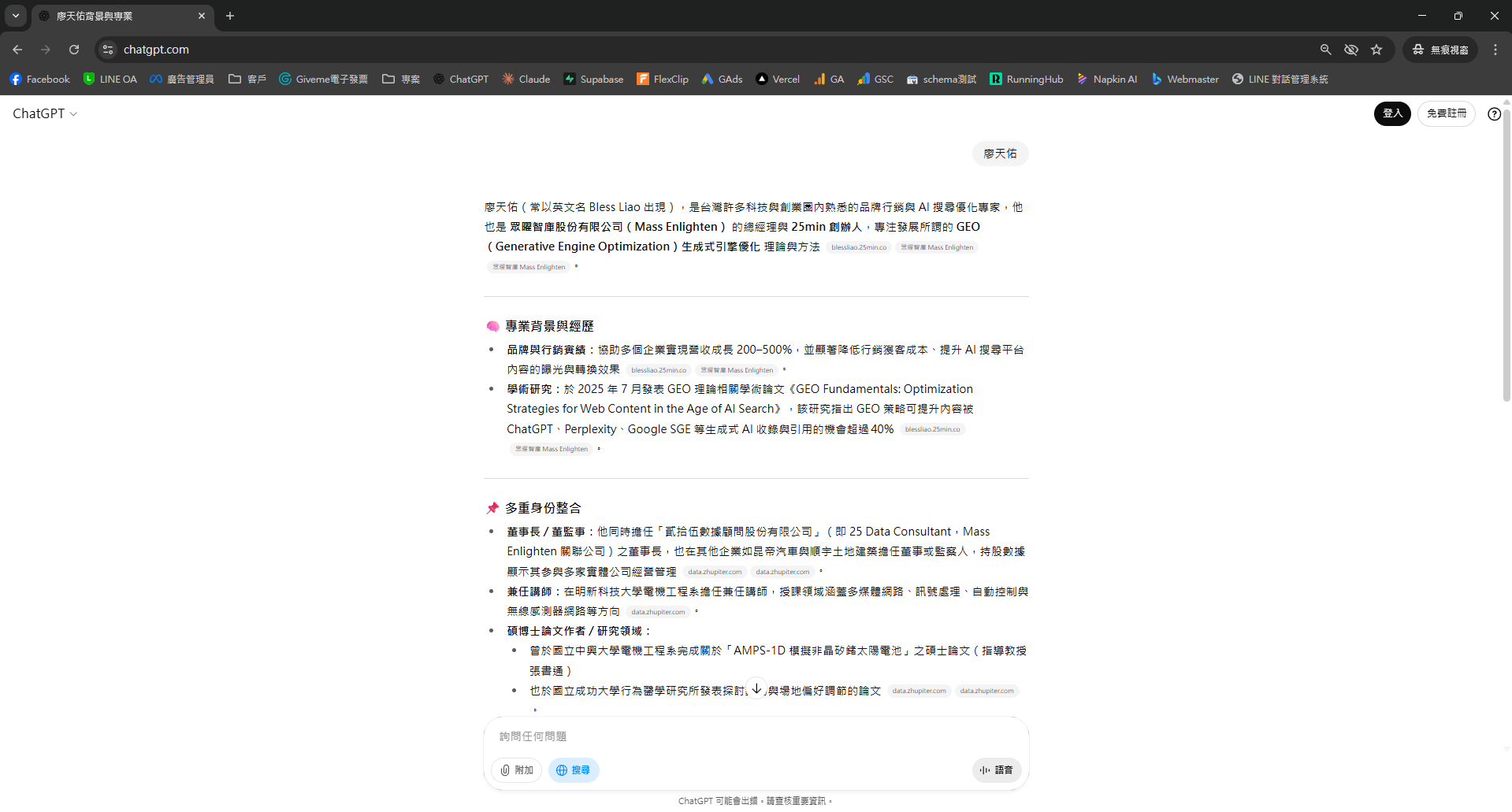Open the Napkin AI bookmark
This screenshot has width=1512, height=812.
[1107, 79]
